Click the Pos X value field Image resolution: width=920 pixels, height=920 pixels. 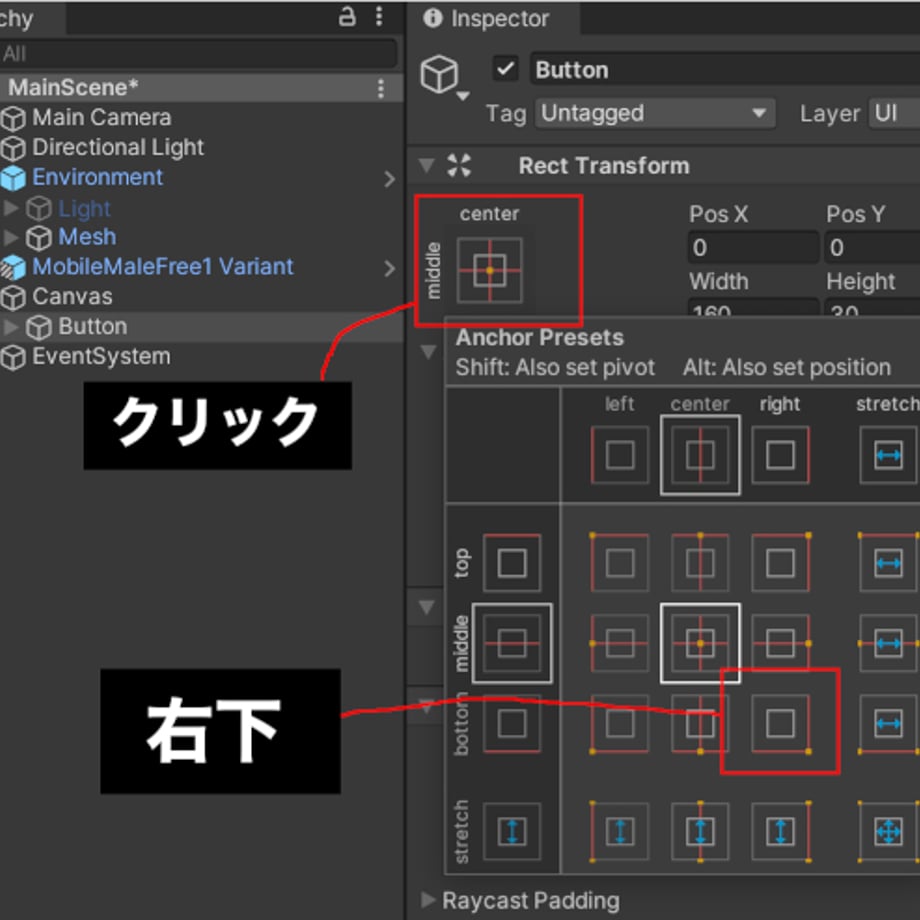point(753,248)
